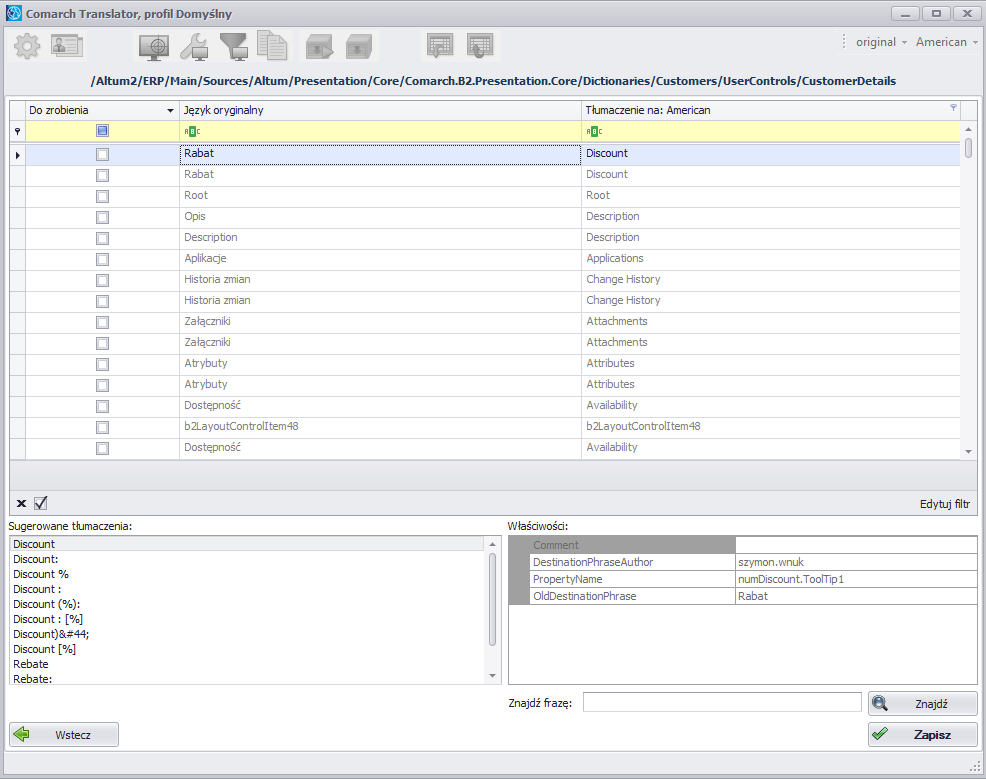Viewport: 986px width, 779px height.
Task: Click the box icon with play arrow
Action: [x=319, y=47]
